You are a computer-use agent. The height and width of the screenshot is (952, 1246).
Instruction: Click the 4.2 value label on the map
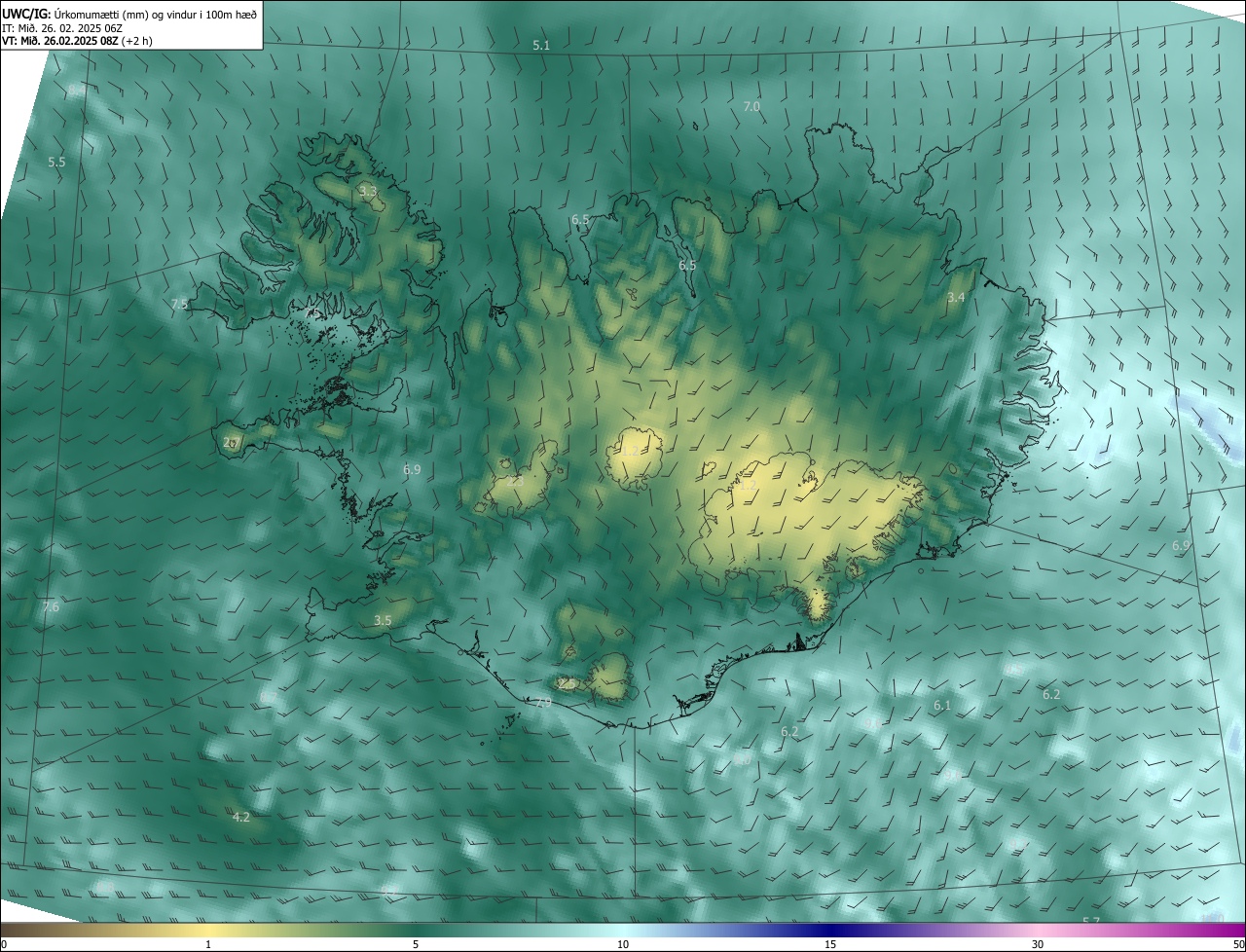[x=241, y=817]
